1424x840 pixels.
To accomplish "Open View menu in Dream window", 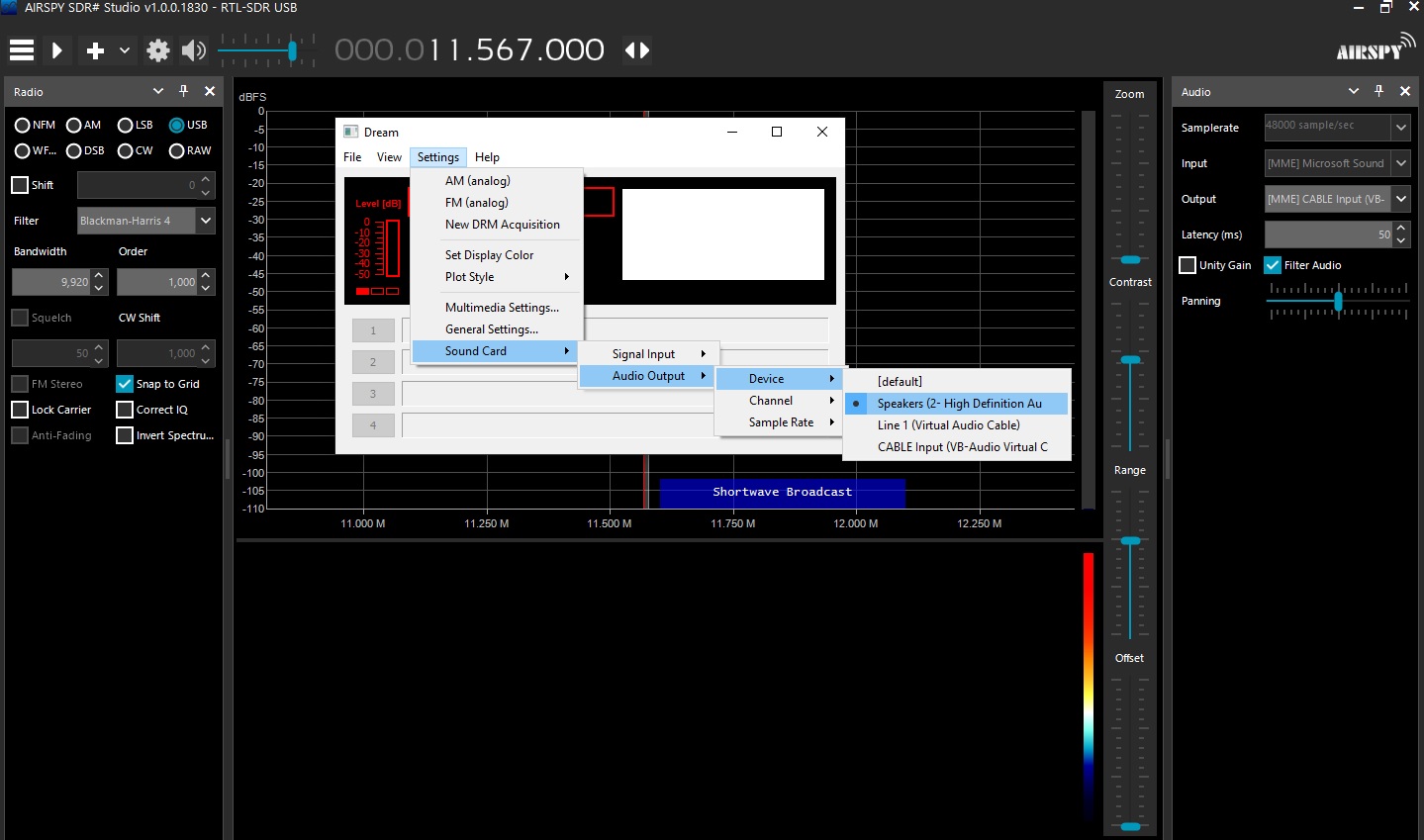I will tap(389, 157).
